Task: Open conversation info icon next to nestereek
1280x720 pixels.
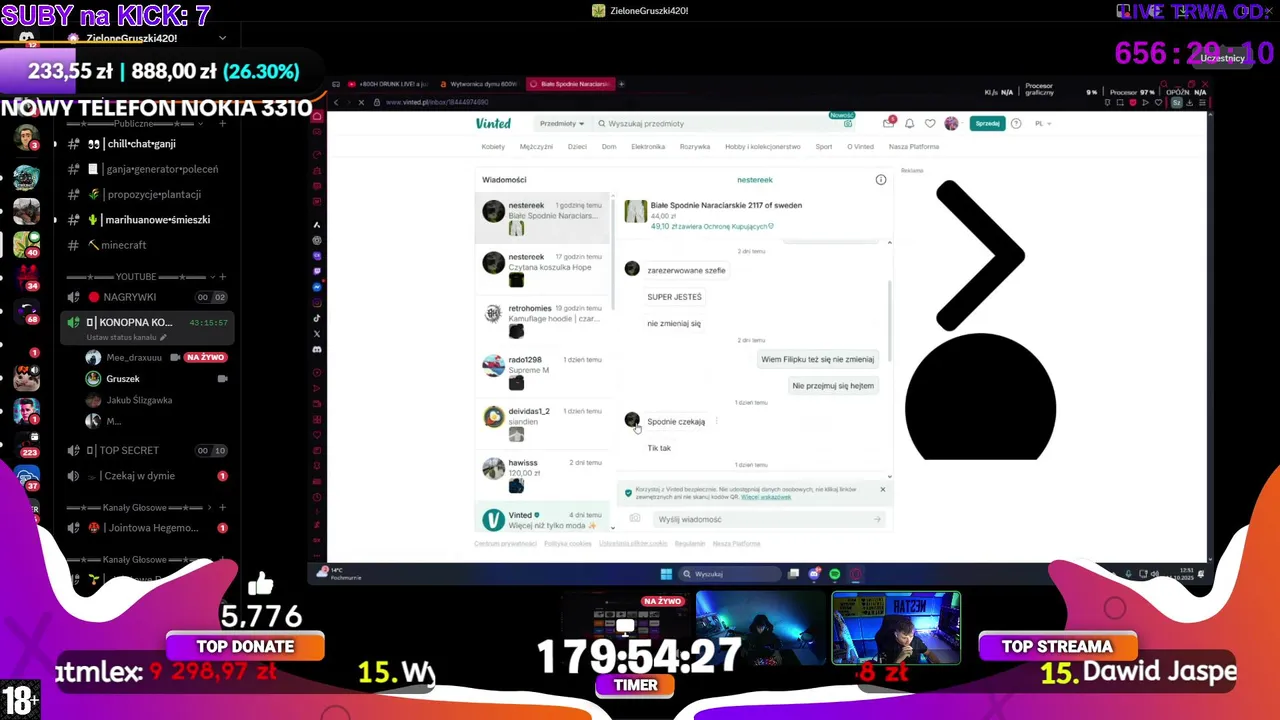Action: coord(881,180)
